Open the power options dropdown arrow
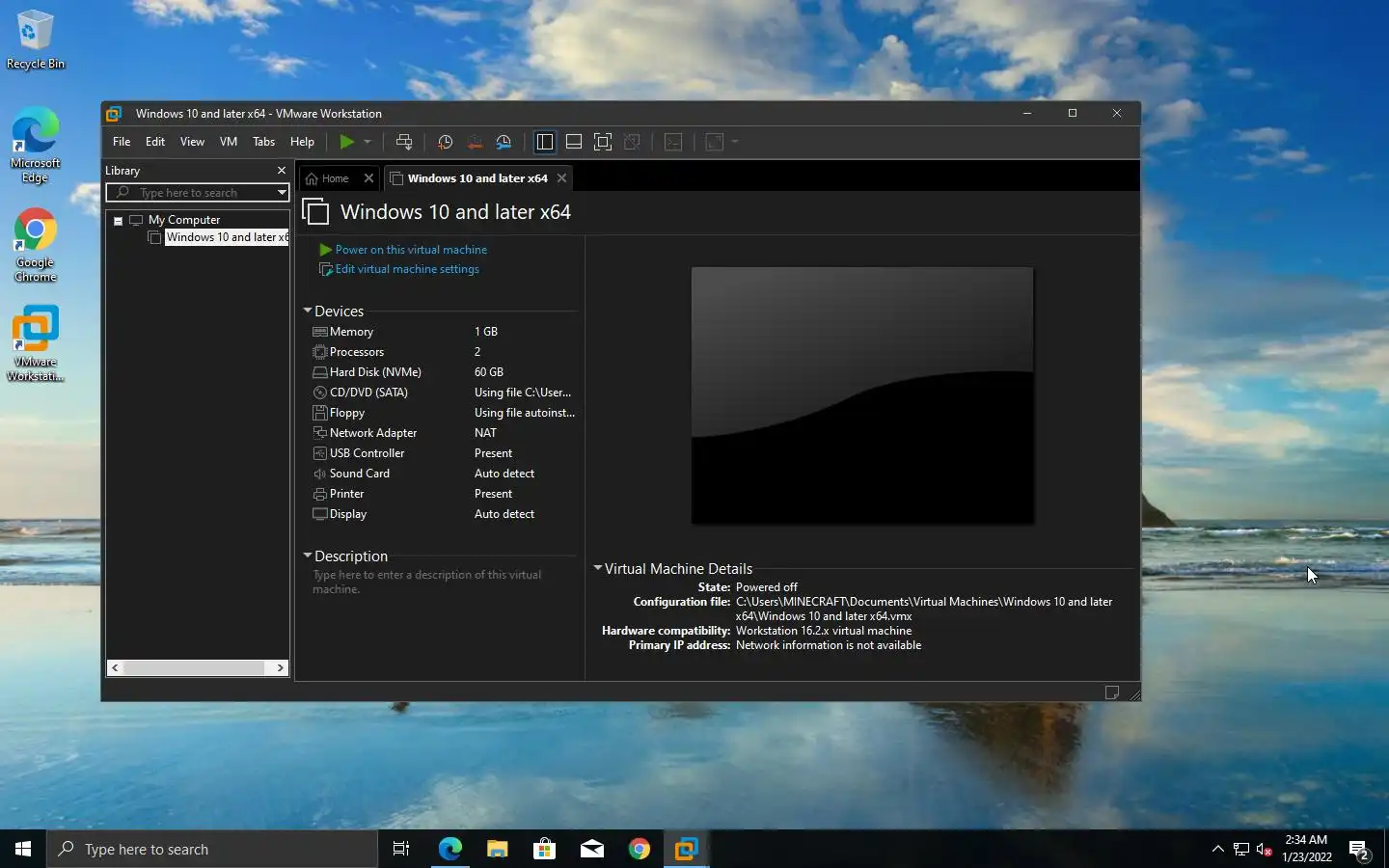 coord(368,142)
